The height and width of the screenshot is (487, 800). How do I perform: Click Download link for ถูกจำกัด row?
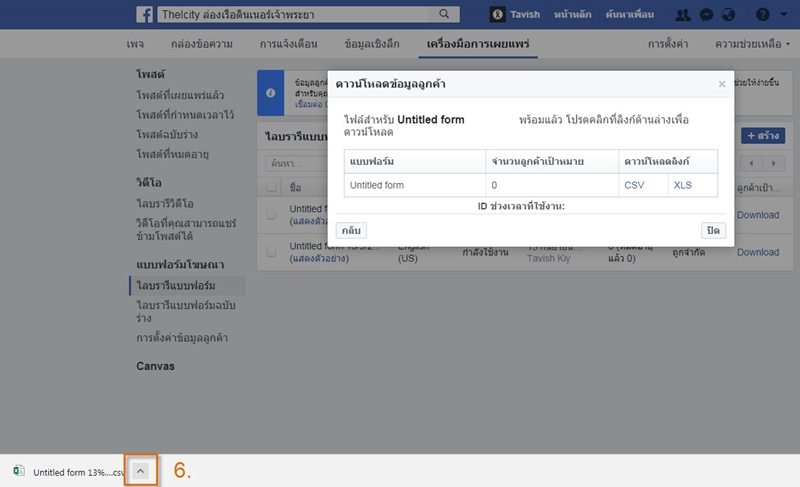758,252
